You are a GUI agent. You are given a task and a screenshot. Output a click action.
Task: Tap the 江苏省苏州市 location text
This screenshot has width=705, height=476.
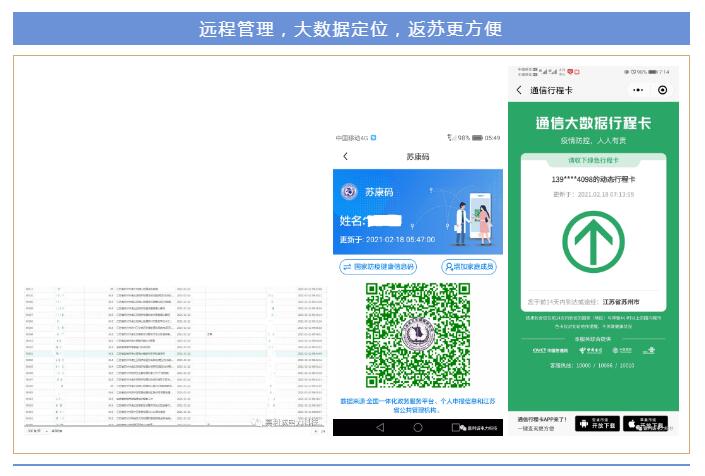click(621, 302)
